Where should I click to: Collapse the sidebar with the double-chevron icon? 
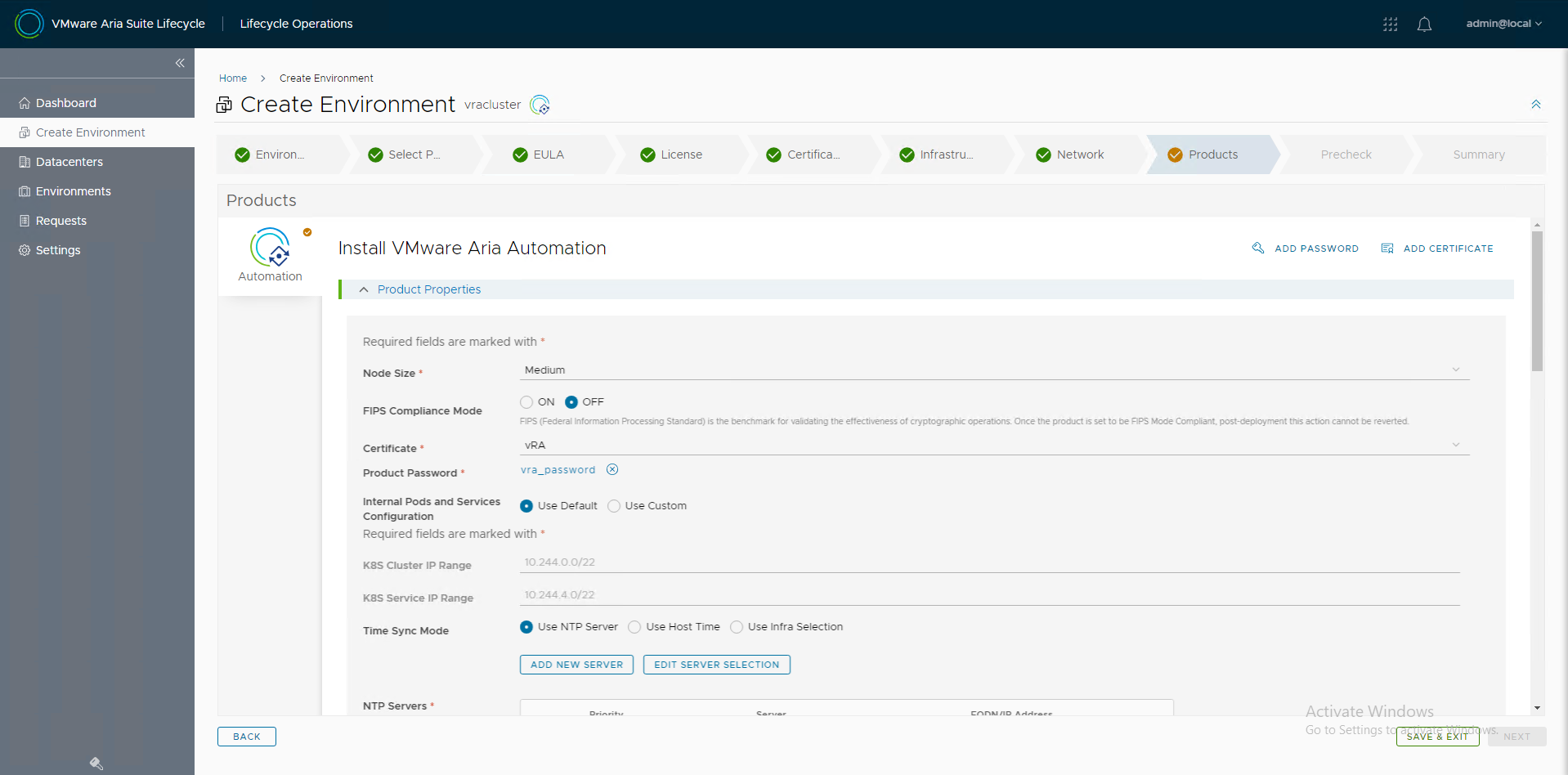(180, 63)
